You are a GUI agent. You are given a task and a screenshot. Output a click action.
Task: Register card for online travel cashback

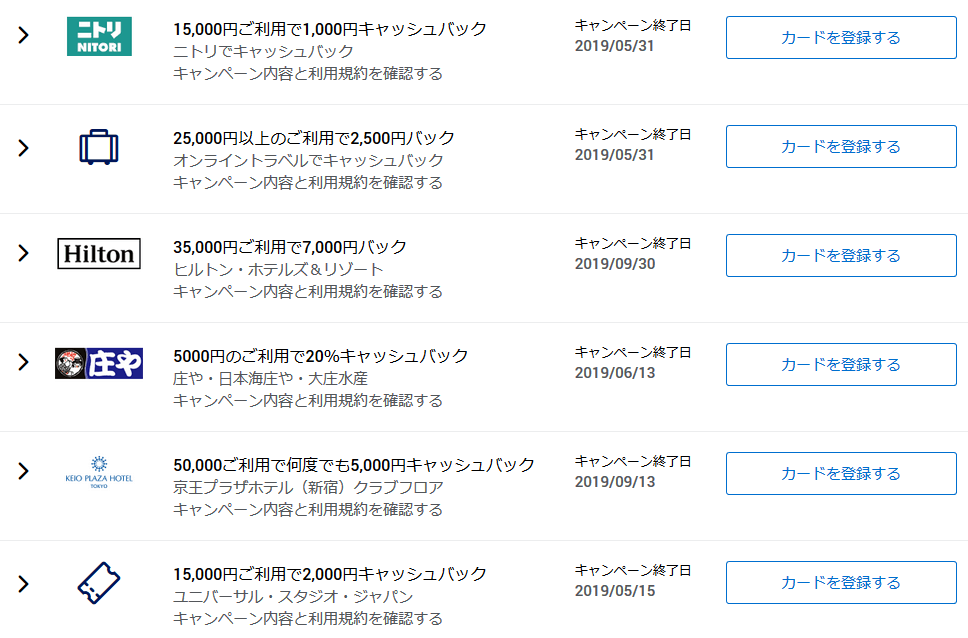coord(840,147)
